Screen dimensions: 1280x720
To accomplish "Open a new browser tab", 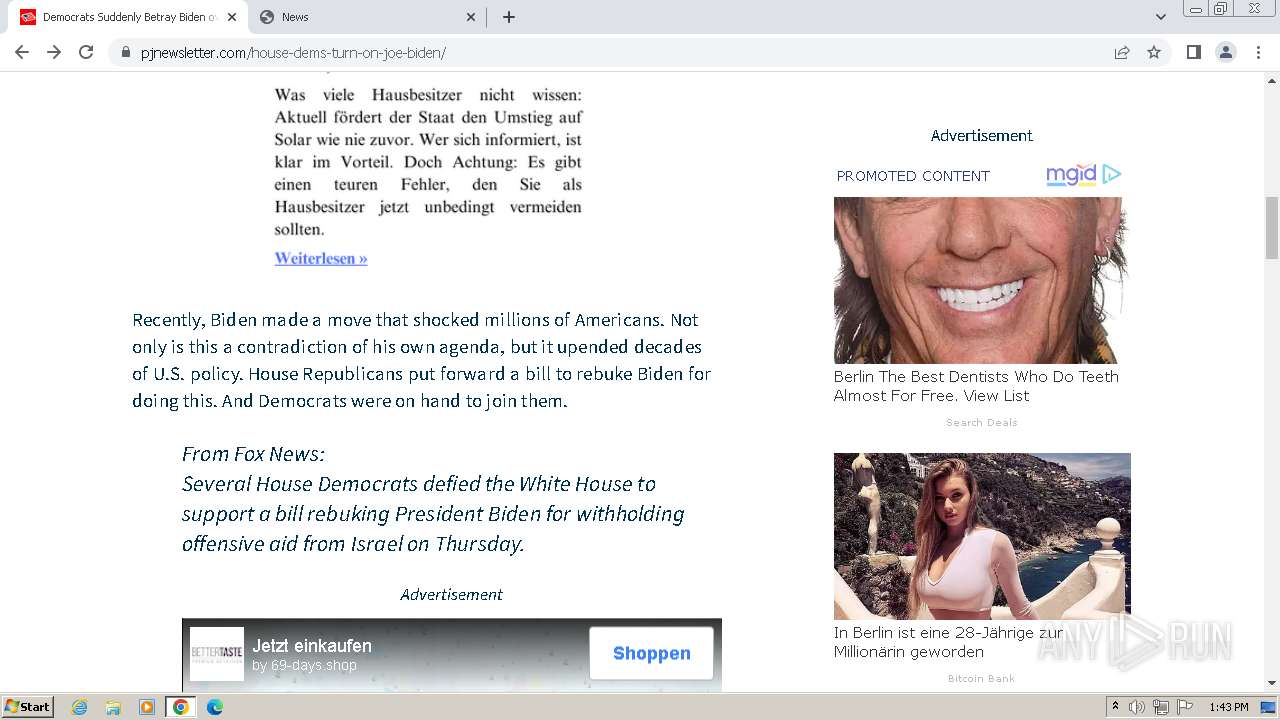I will point(509,17).
